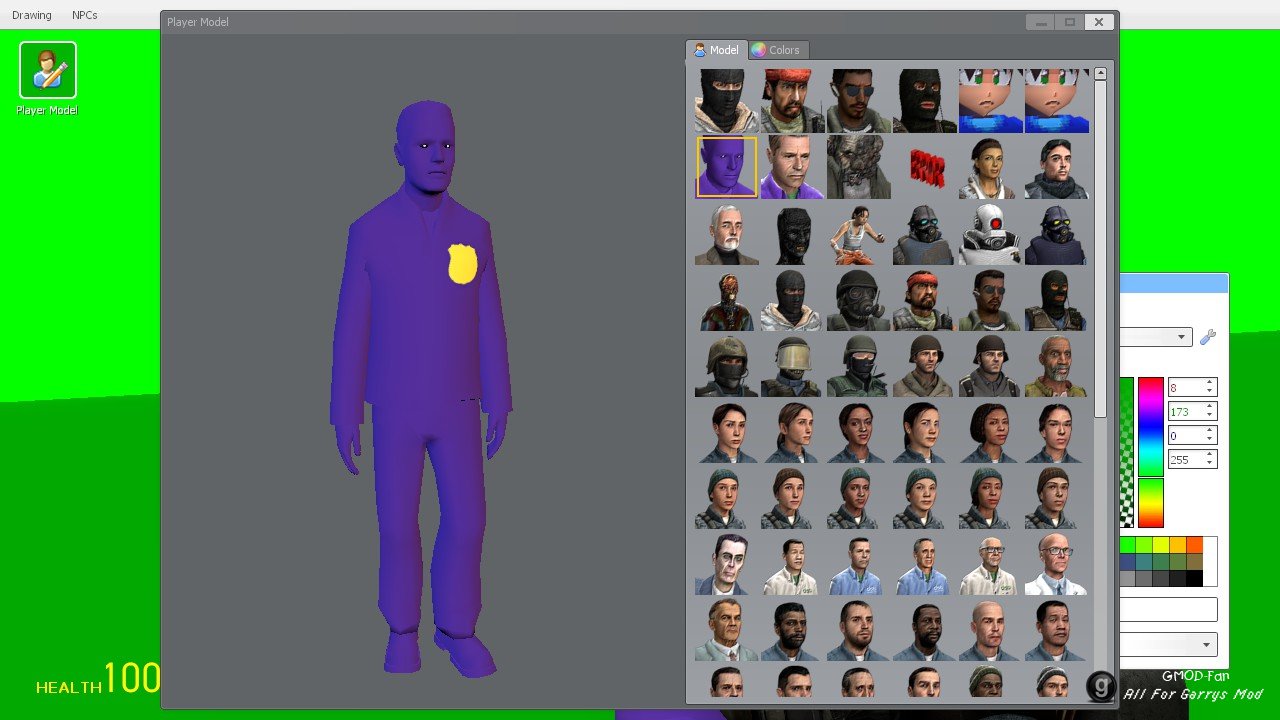The width and height of the screenshot is (1280, 720).
Task: Pick Magnusson in the light green suit
Action: pyautogui.click(x=726, y=630)
